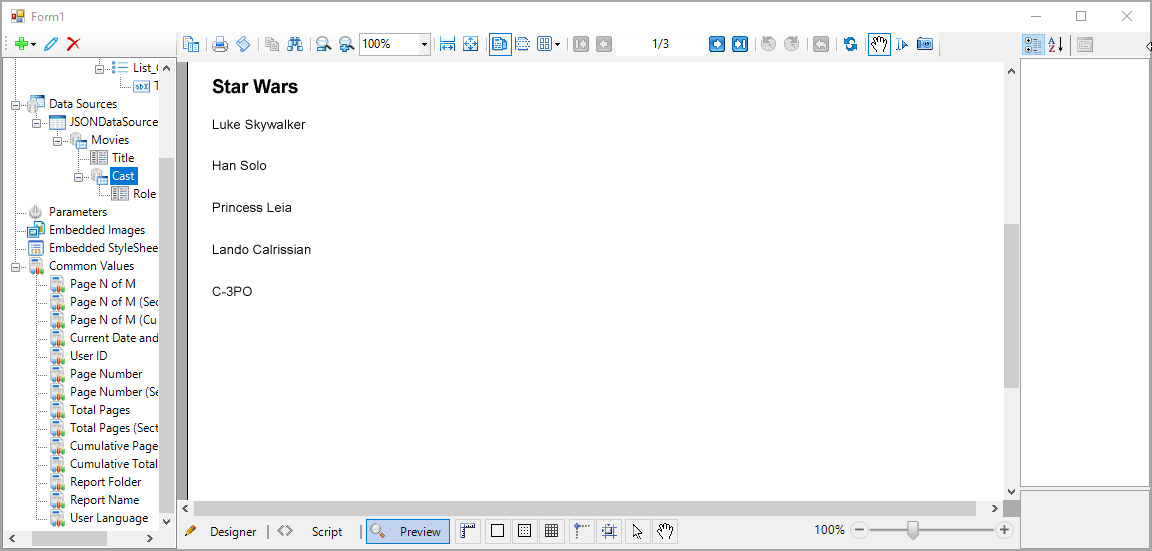Click the Fit Whole Page icon
1152x551 pixels.
(471, 44)
